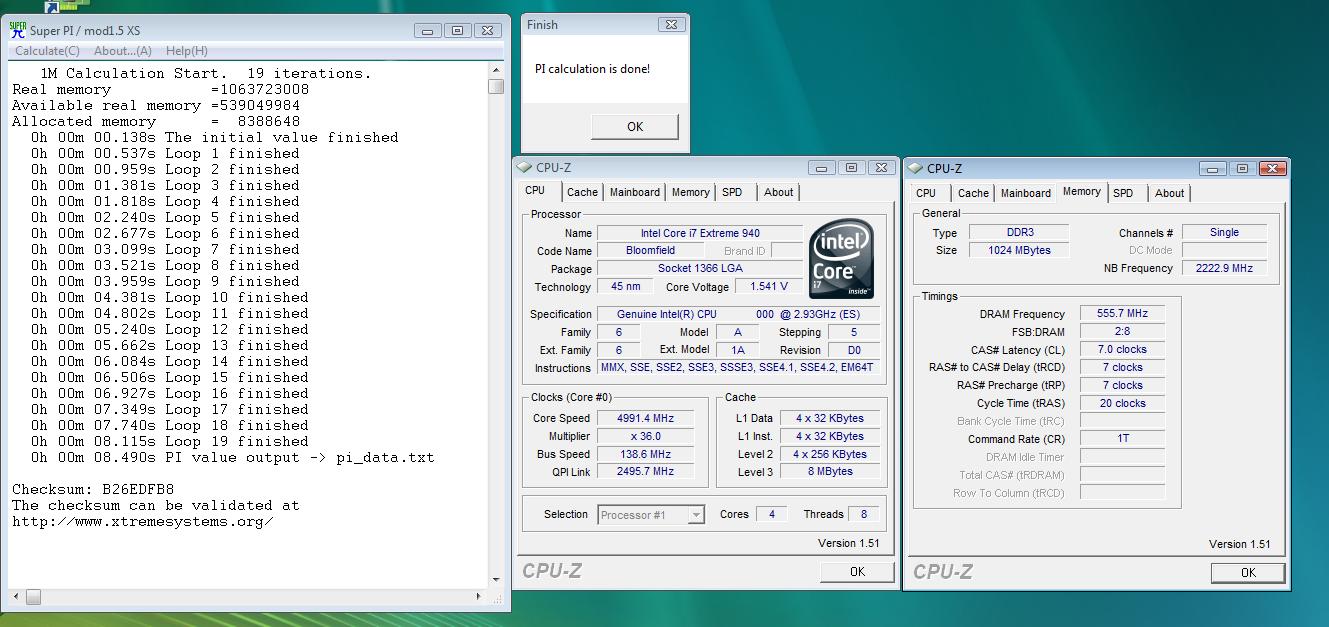This screenshot has height=627, width=1329.
Task: Click the Super PI title bar icon
Action: tap(18, 30)
